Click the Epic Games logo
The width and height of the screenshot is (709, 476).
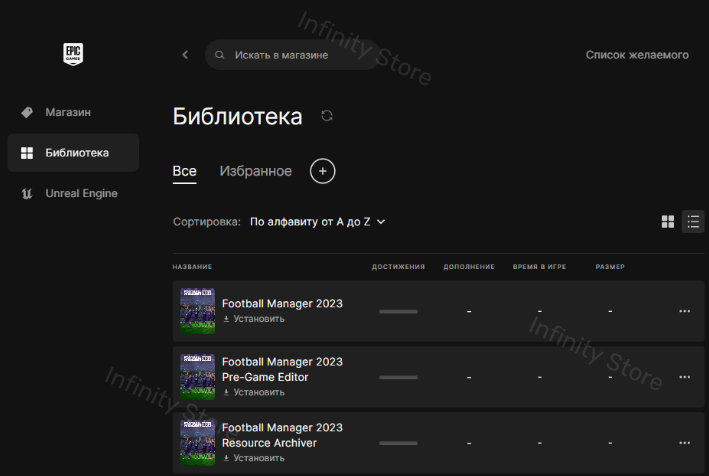(73, 54)
